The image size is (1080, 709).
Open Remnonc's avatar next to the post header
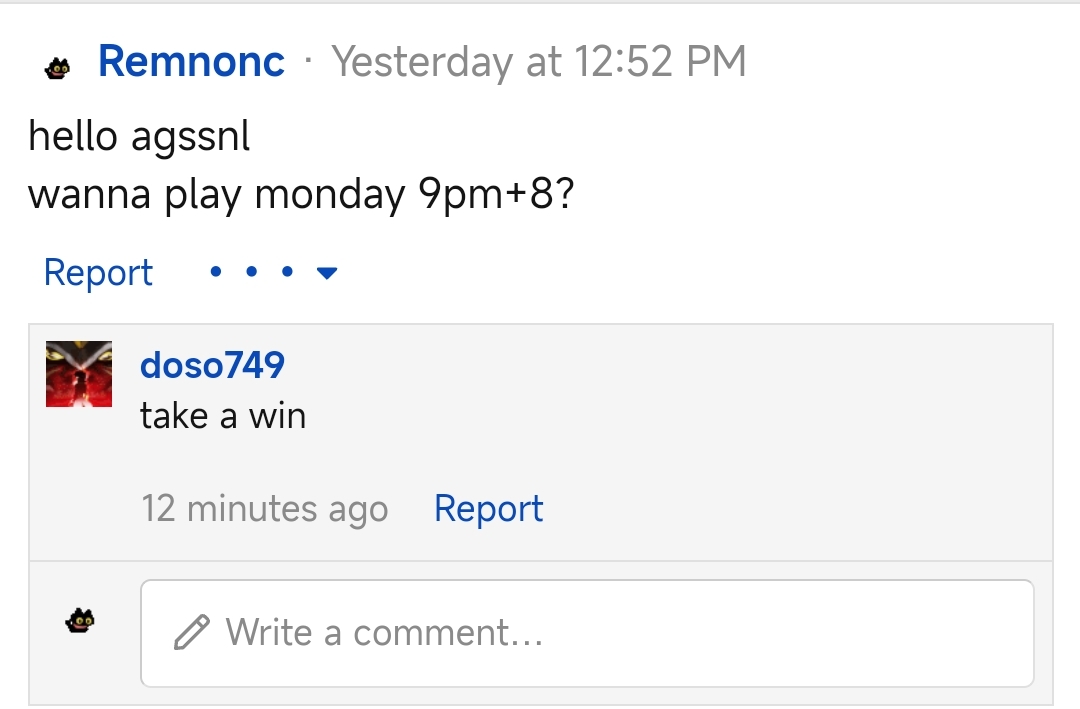click(57, 68)
